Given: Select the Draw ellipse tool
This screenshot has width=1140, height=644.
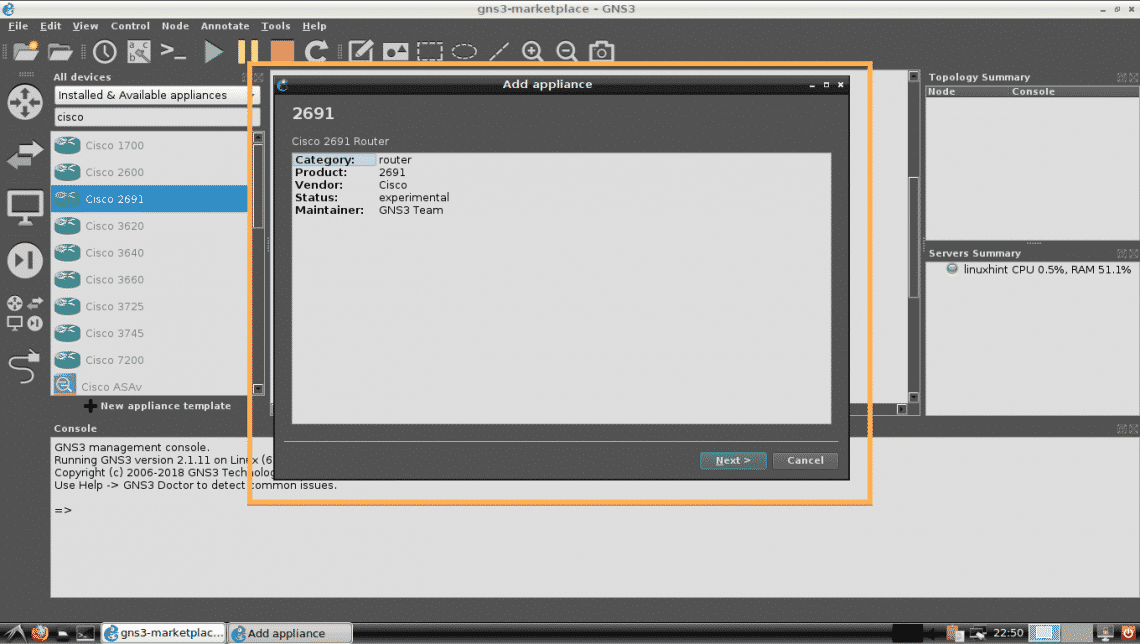Looking at the screenshot, I should coord(464,52).
